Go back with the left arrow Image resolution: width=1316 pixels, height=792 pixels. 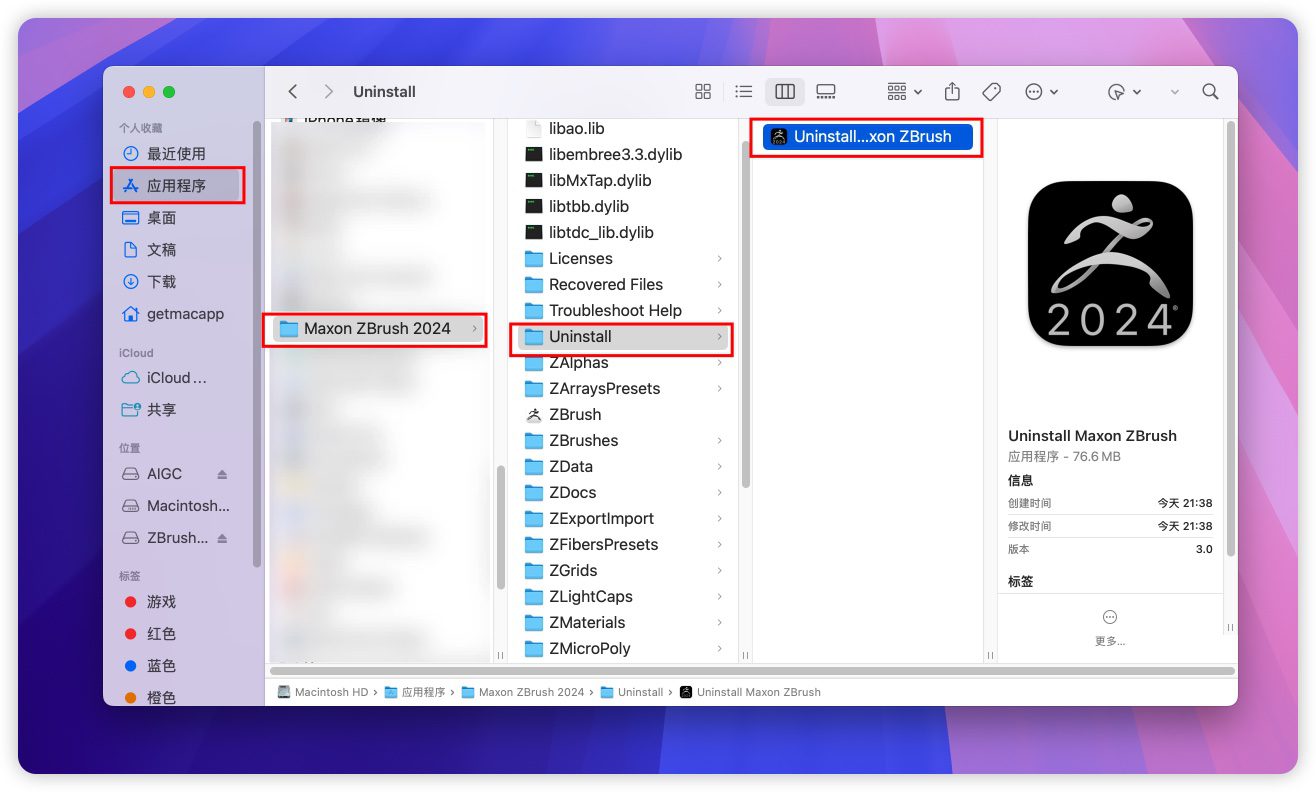coord(293,92)
